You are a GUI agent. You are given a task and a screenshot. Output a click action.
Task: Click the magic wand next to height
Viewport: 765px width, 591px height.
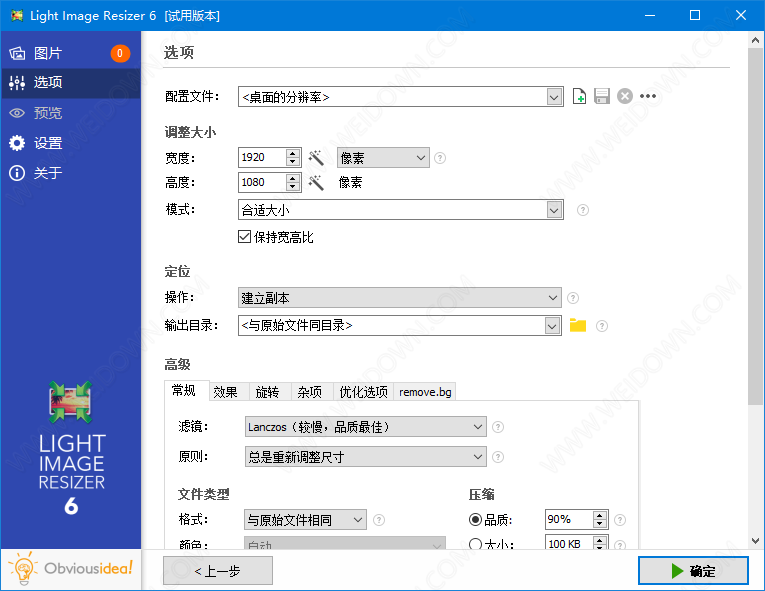tap(316, 182)
